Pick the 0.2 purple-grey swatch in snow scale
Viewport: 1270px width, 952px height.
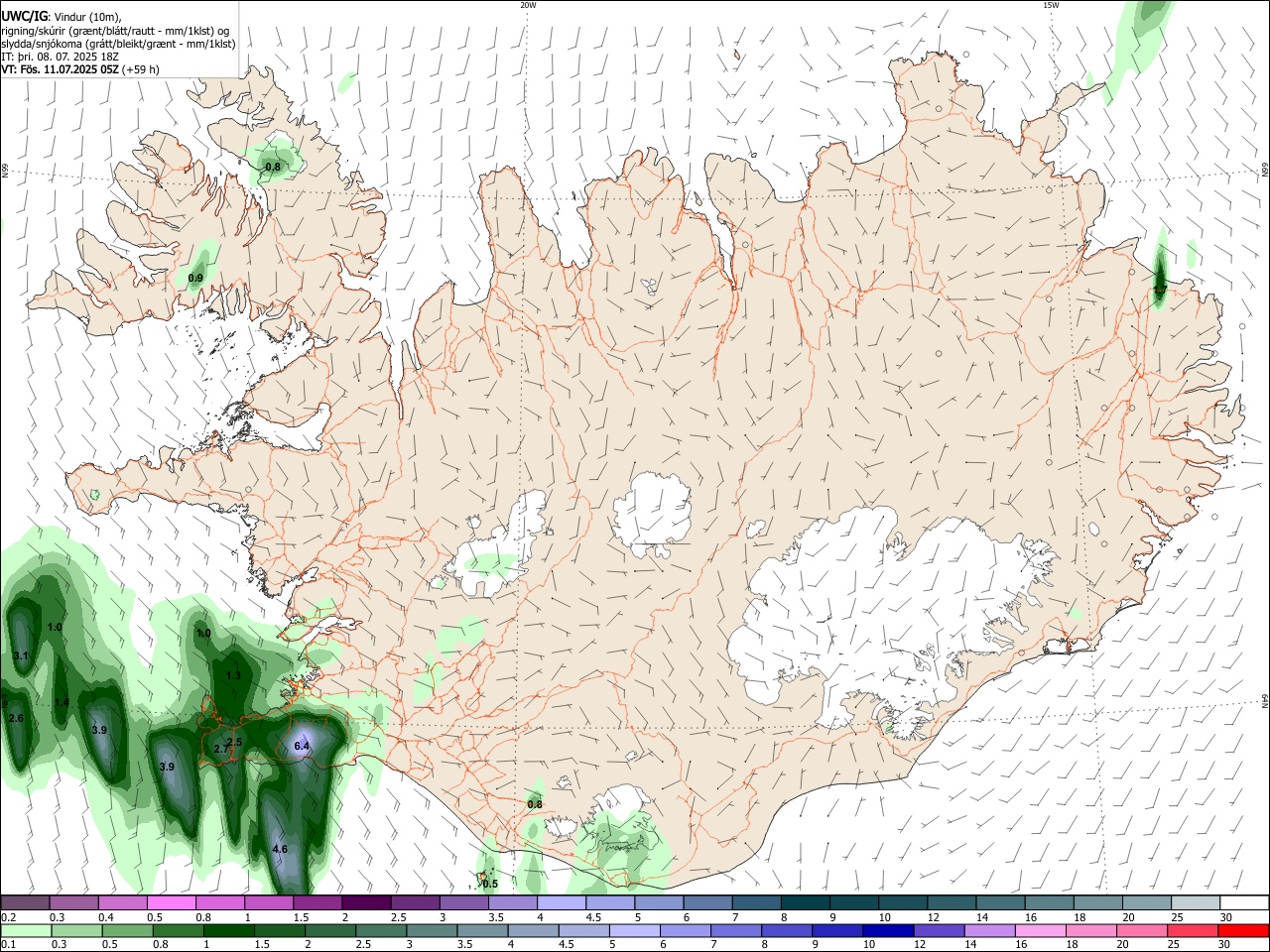click(x=25, y=902)
